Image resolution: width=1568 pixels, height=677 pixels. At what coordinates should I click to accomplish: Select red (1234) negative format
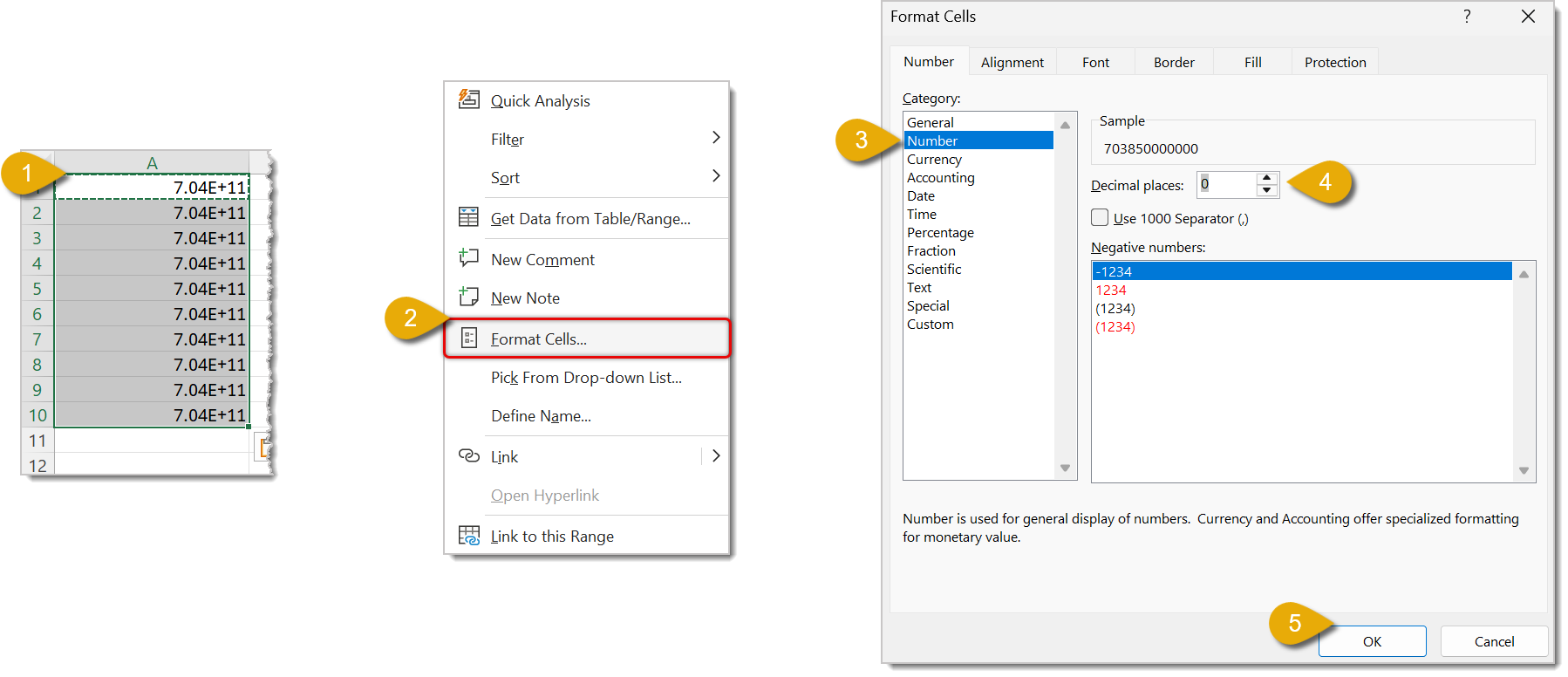(1303, 326)
